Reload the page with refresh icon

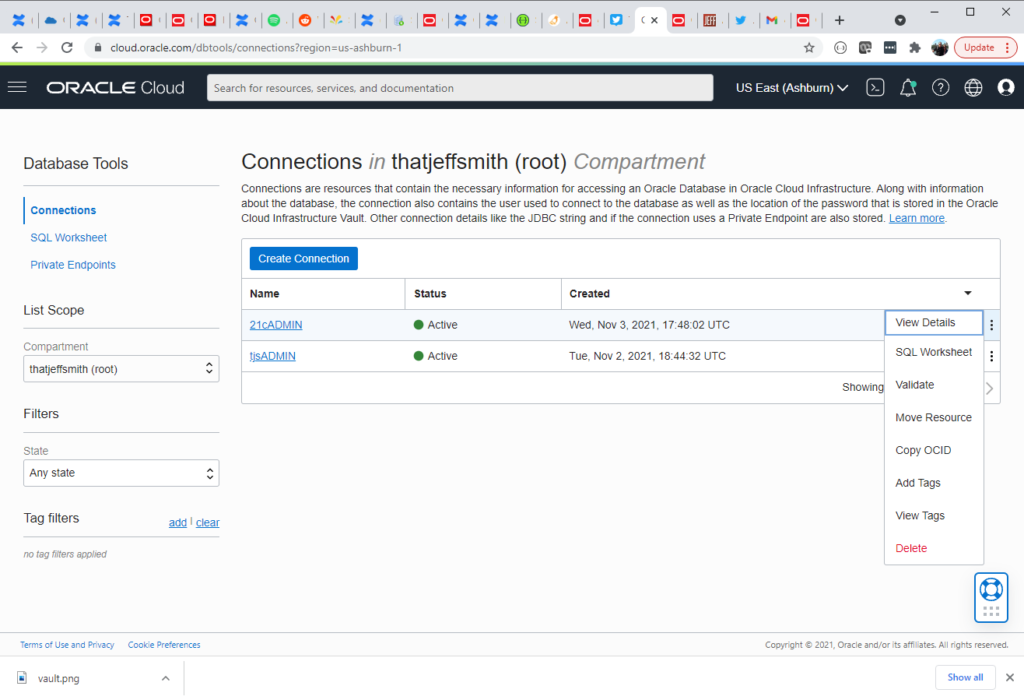pyautogui.click(x=67, y=48)
